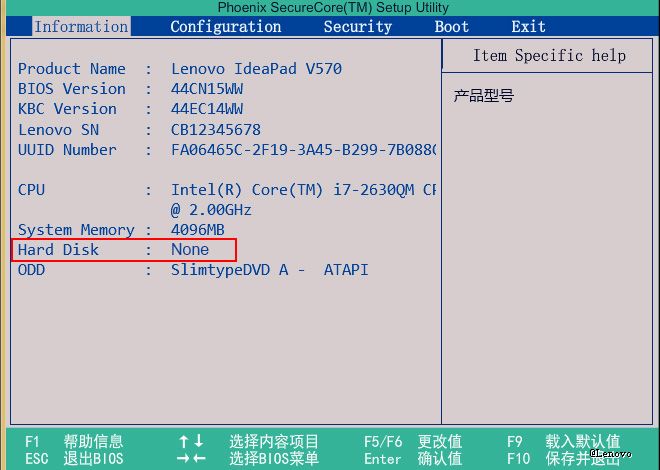The image size is (660, 470).
Task: Select the Information tab
Action: (81, 27)
